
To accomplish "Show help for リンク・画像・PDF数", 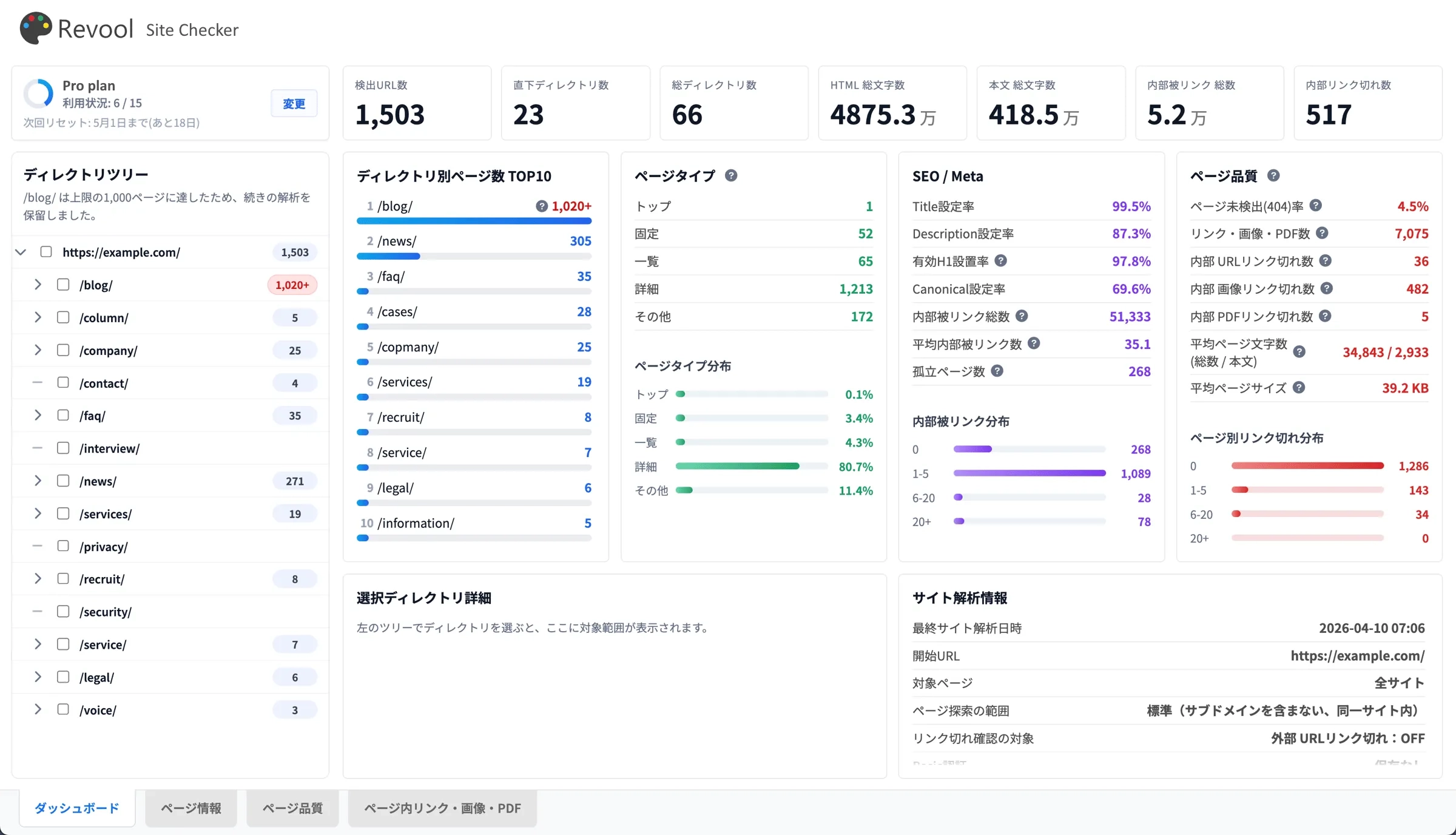I will coord(1323,233).
